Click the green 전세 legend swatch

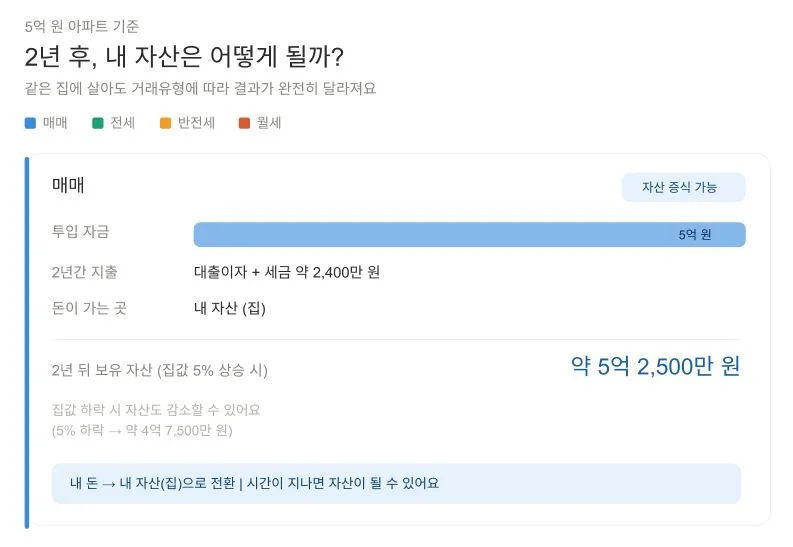coord(98,123)
